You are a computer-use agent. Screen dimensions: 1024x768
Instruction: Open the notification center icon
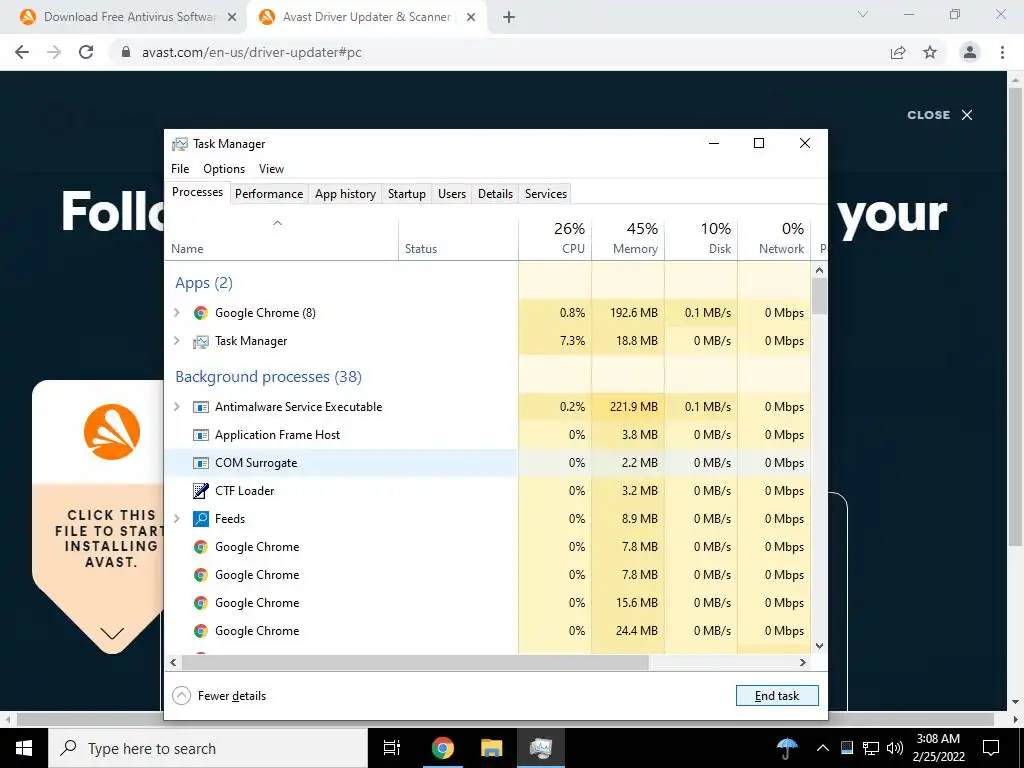tap(991, 748)
